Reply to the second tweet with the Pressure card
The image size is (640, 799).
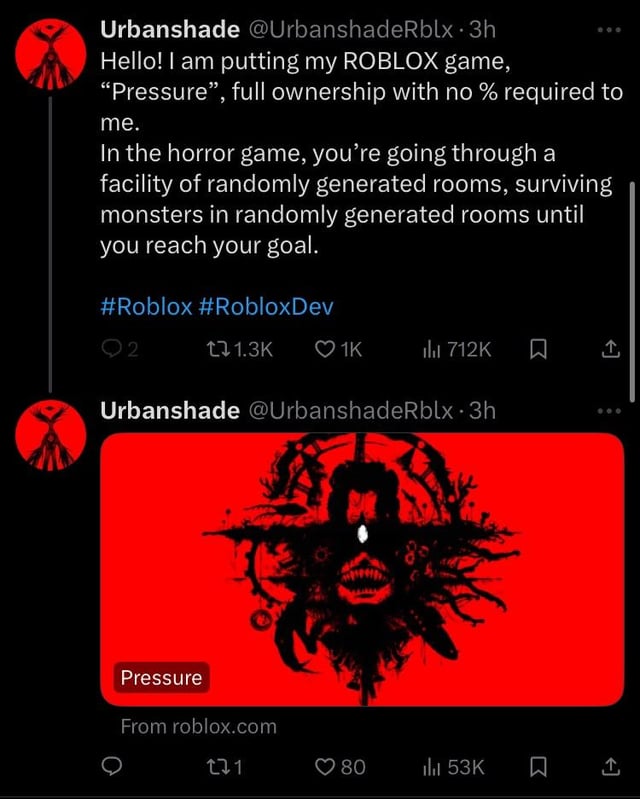click(111, 767)
